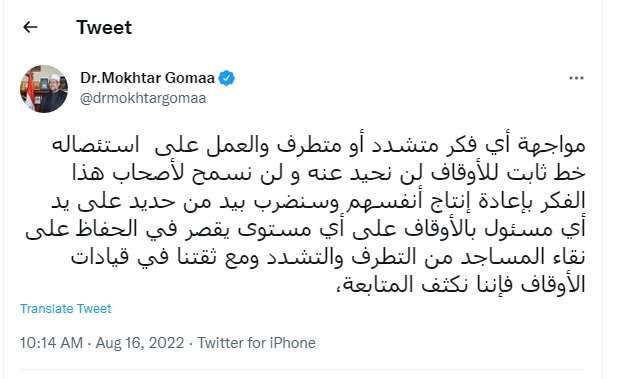Open the @drmokhtargomaa handle link

pyautogui.click(x=143, y=98)
